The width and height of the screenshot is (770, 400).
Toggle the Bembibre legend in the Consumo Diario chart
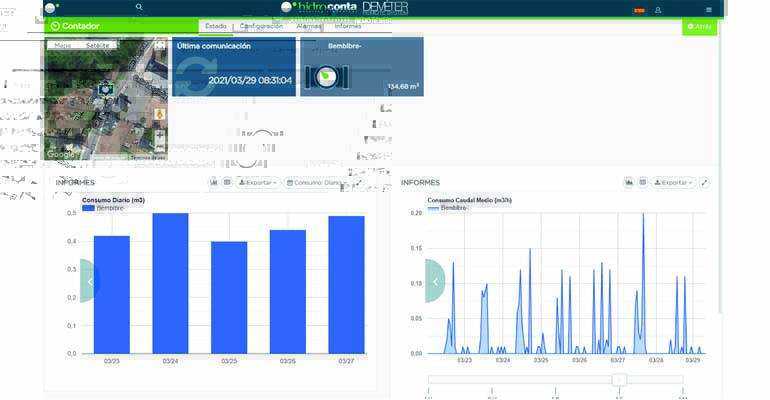point(103,208)
